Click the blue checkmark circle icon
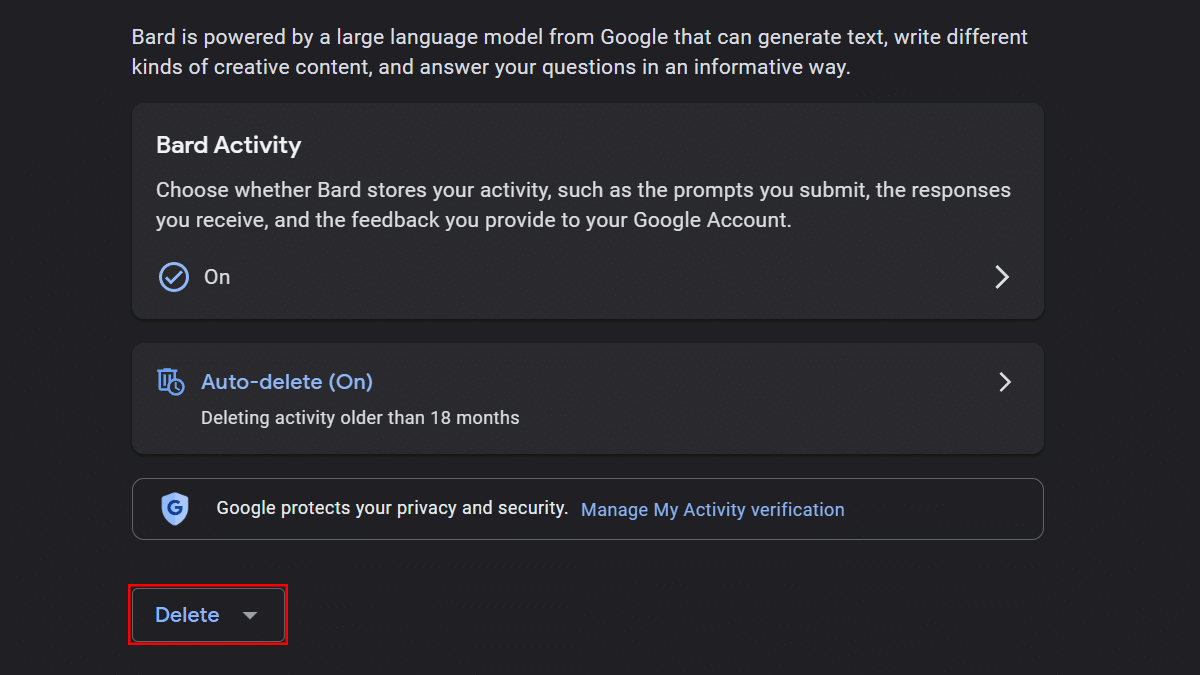Viewport: 1200px width, 675px height. [174, 277]
